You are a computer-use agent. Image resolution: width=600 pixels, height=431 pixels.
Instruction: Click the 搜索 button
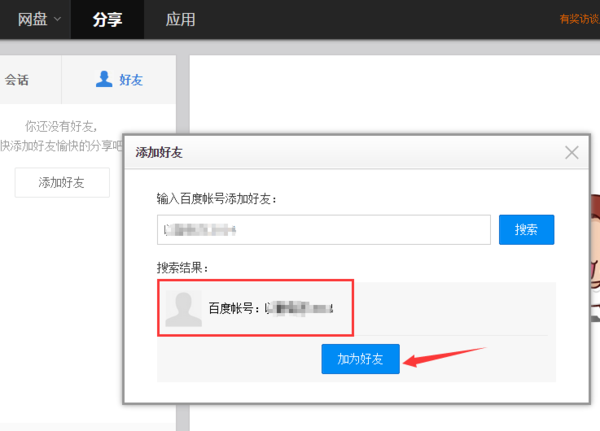point(526,230)
